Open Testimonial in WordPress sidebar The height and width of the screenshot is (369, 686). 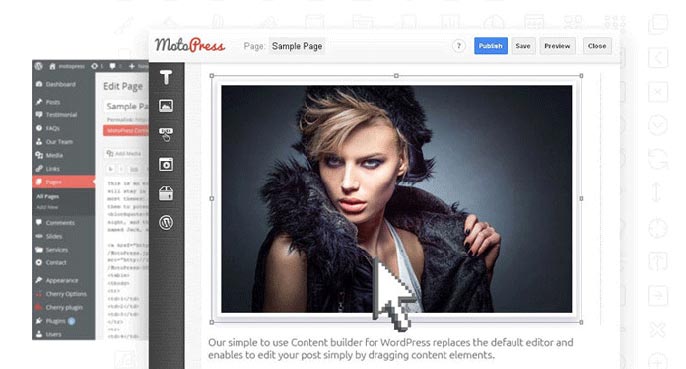61,115
